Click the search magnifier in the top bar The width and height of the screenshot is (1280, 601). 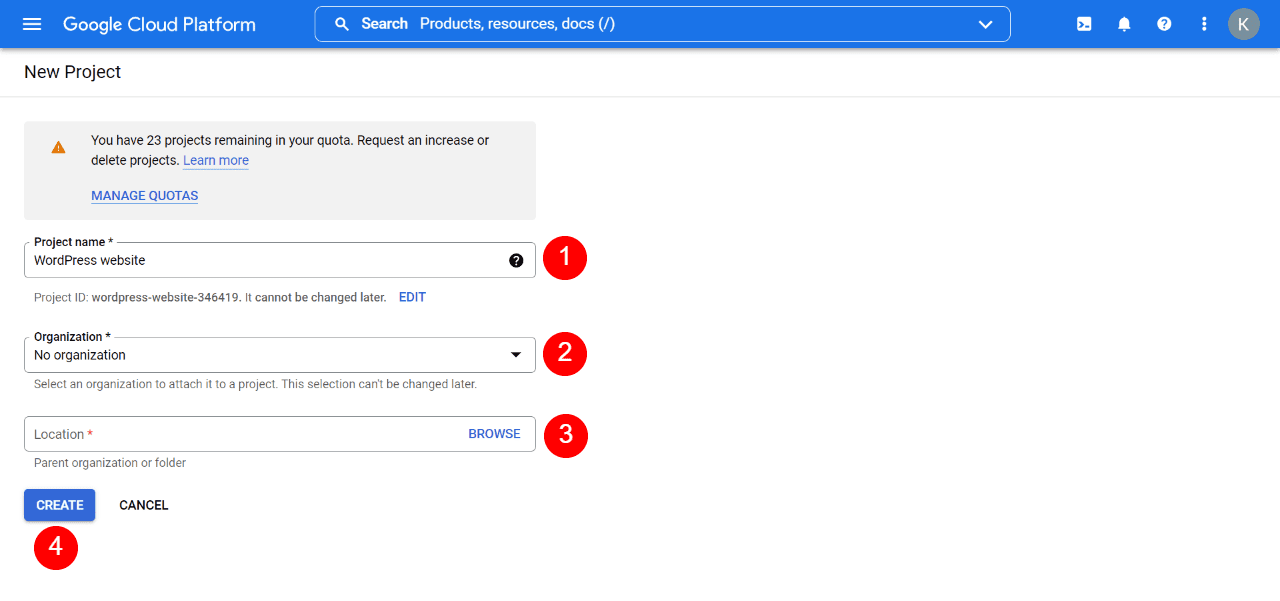(x=341, y=23)
